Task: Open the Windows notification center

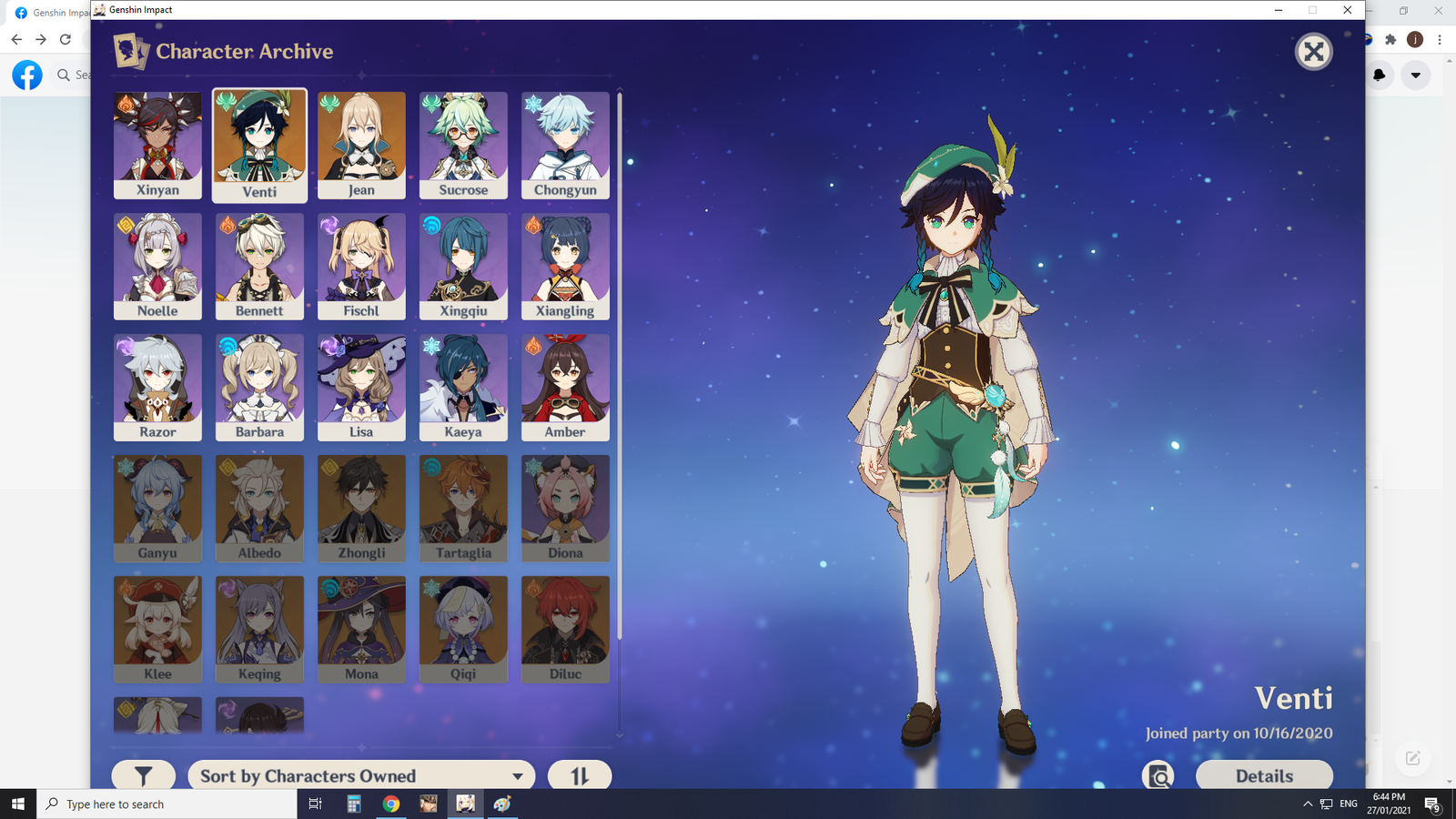Action: (x=1433, y=804)
